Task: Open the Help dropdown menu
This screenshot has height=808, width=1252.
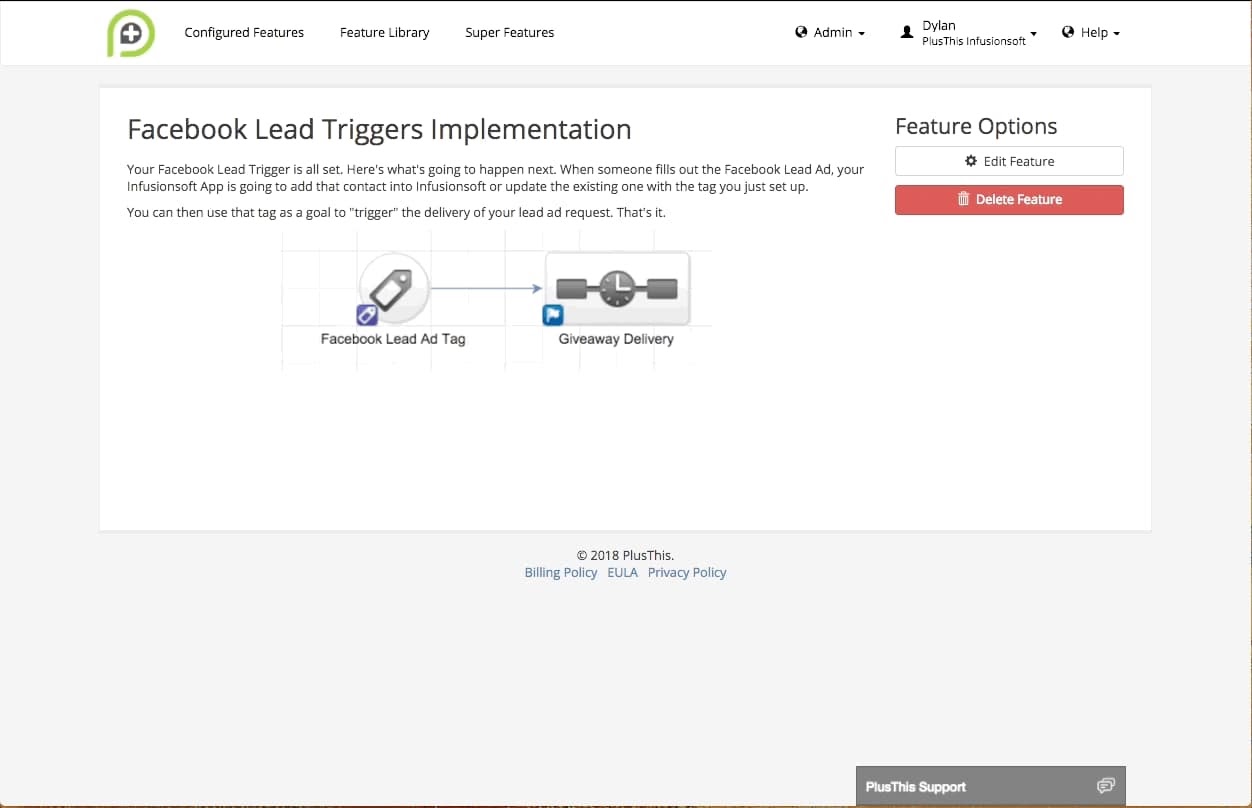Action: [1094, 33]
